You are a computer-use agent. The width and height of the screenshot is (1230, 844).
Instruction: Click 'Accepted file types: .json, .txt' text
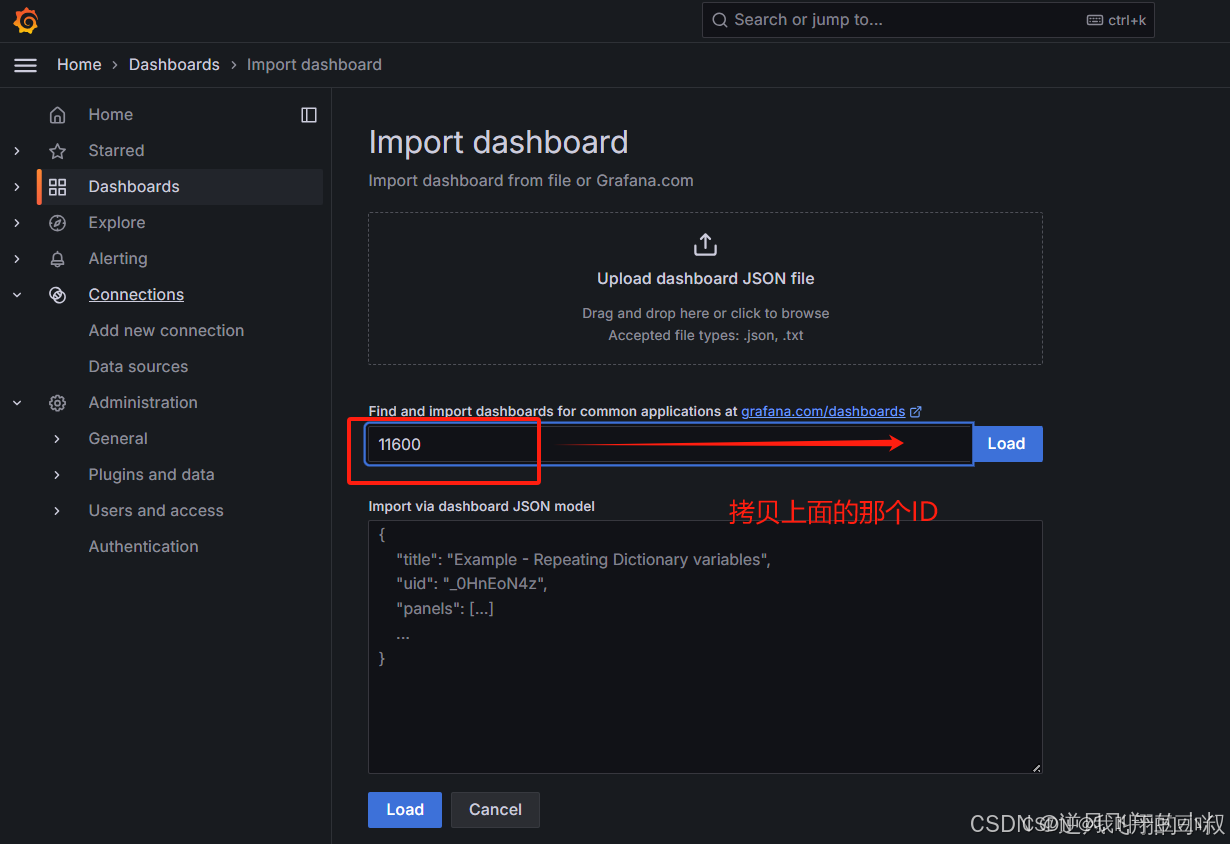click(706, 336)
